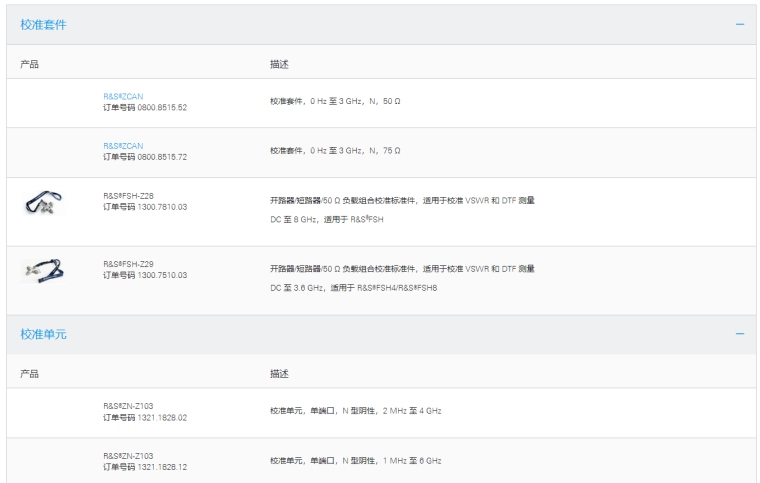Click the 50 Ω calibration kit description

click(335, 102)
